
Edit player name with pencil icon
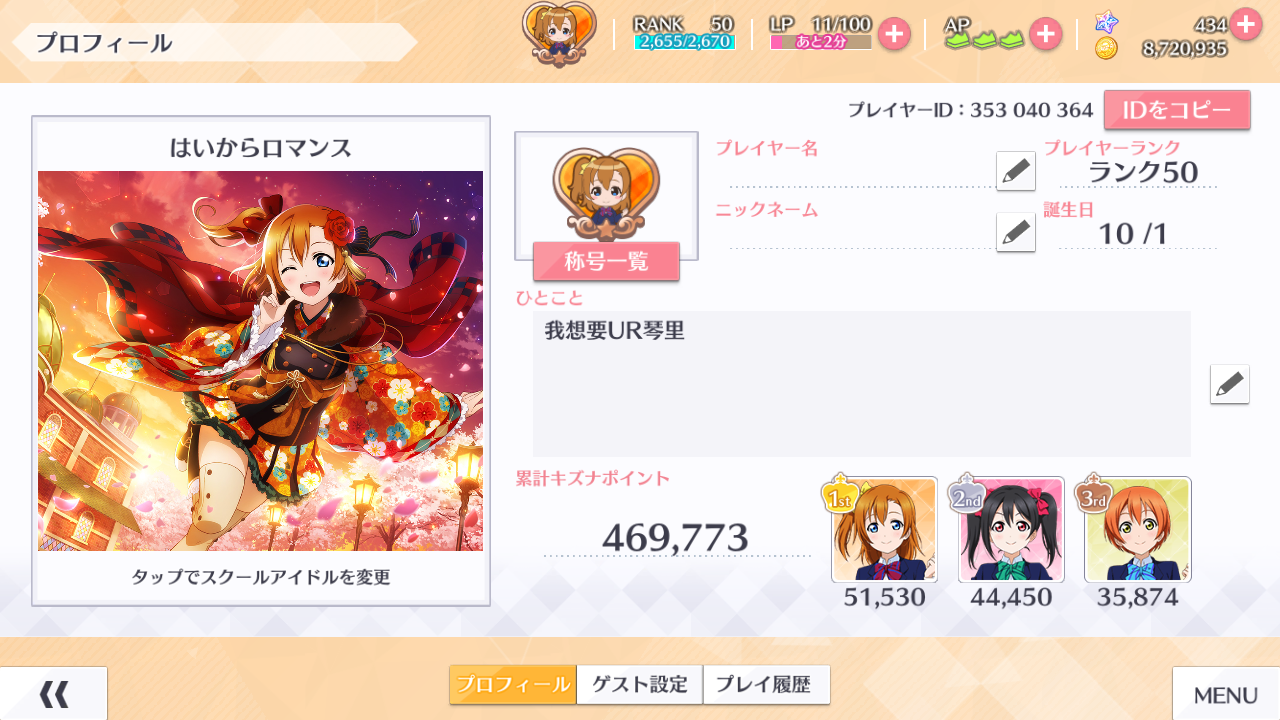point(1016,171)
